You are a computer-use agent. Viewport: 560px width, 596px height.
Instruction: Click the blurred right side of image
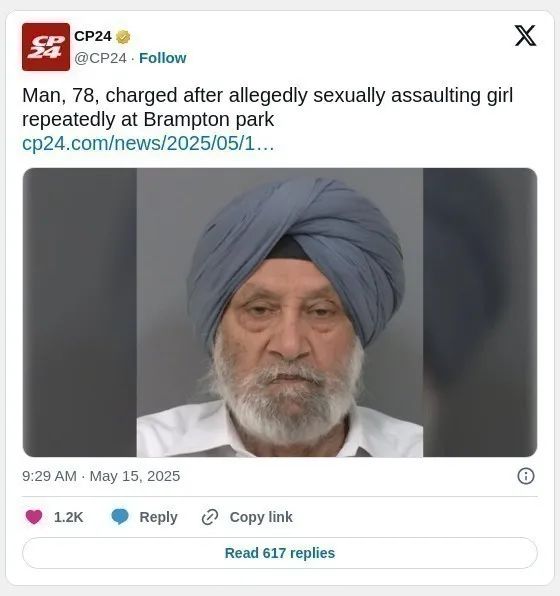point(480,312)
